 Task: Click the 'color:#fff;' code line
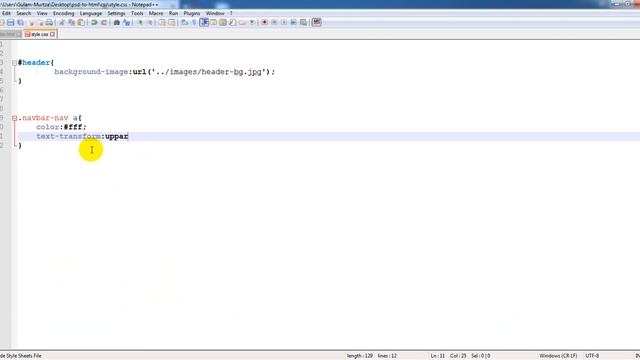coord(61,127)
